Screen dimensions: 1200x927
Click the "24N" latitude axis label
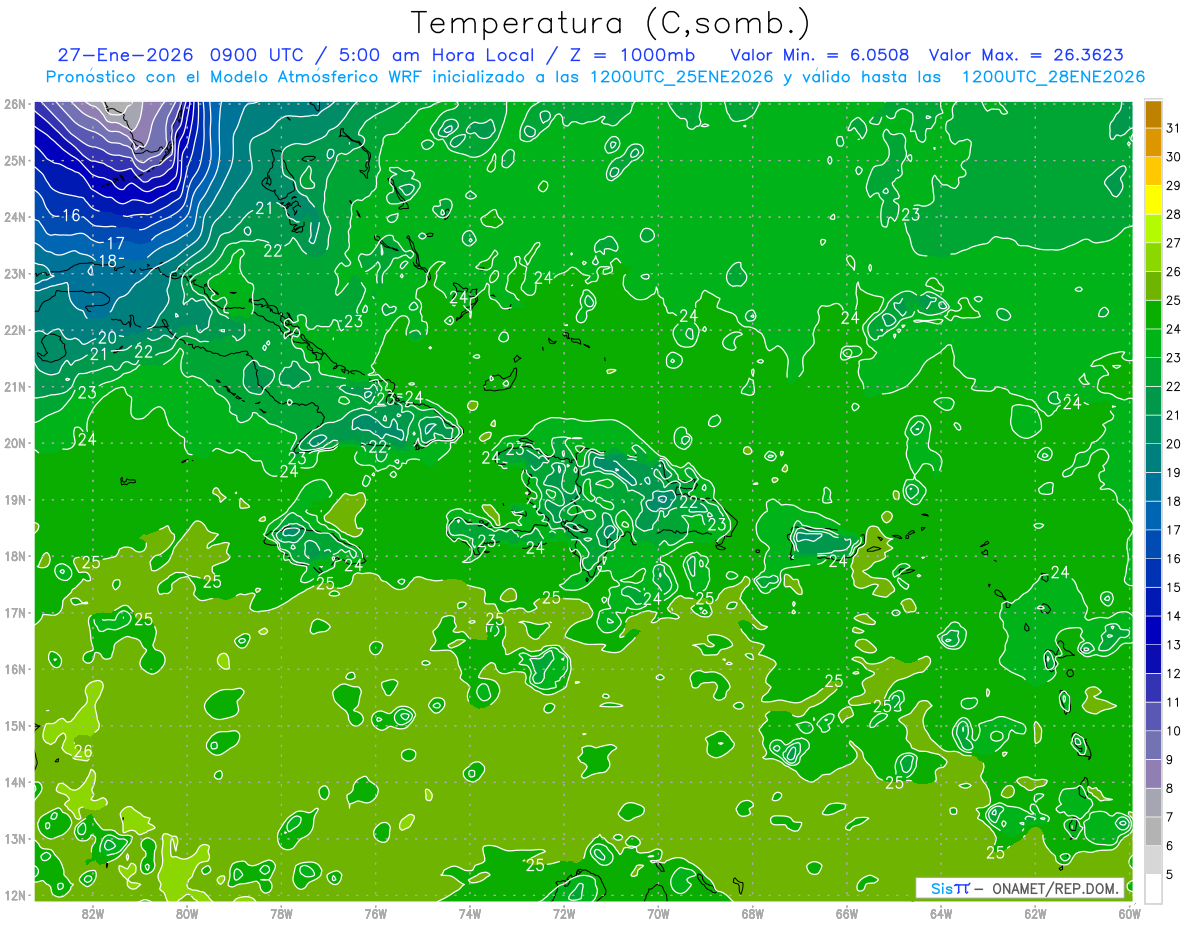[14, 217]
